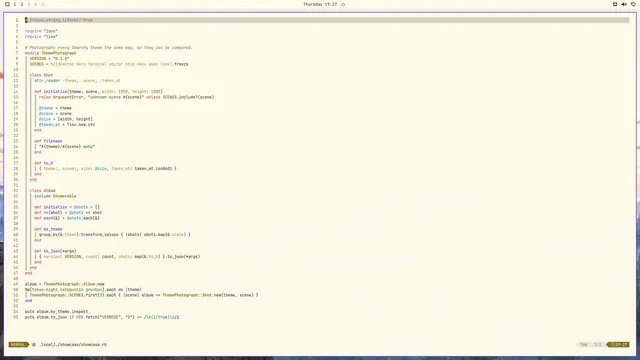Click the update indicator icon beside the clock
The height and width of the screenshot is (360, 640).
click(x=343, y=4)
